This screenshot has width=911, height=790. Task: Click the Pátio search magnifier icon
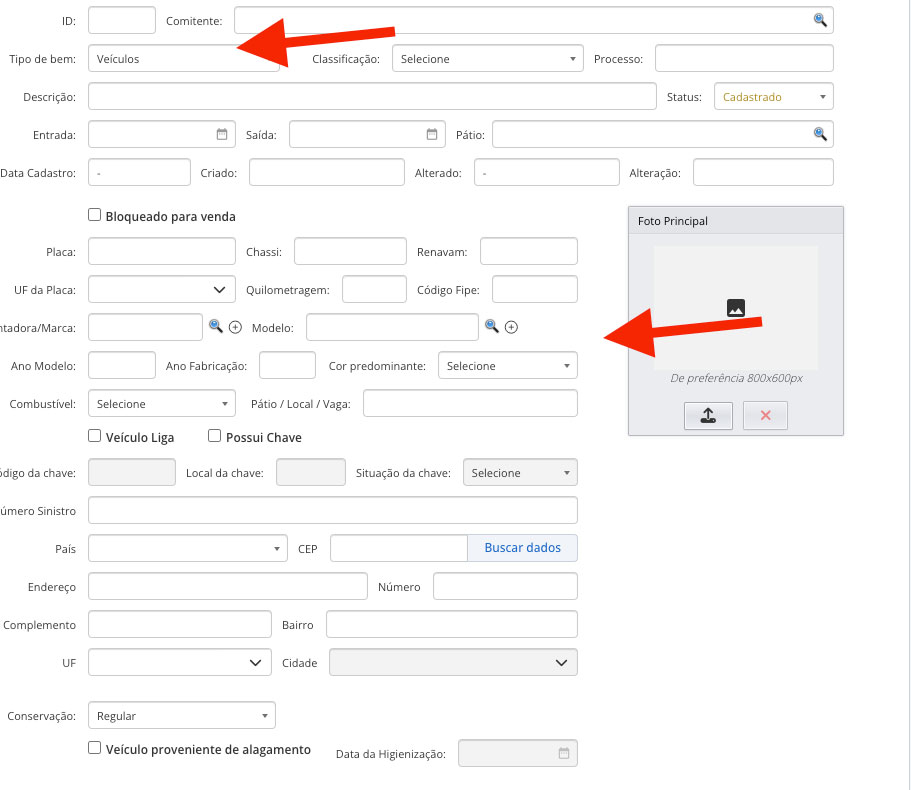tap(820, 134)
